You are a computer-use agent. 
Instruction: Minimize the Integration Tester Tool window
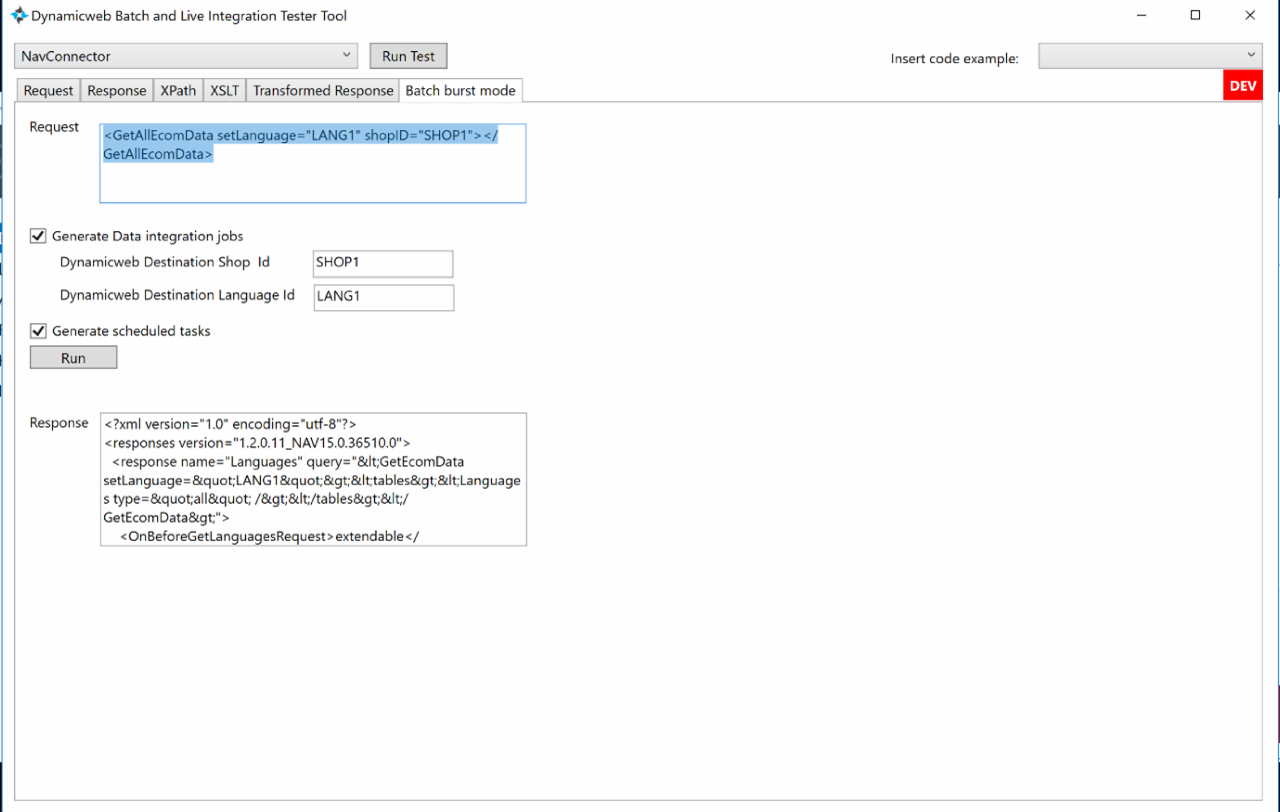click(1141, 16)
